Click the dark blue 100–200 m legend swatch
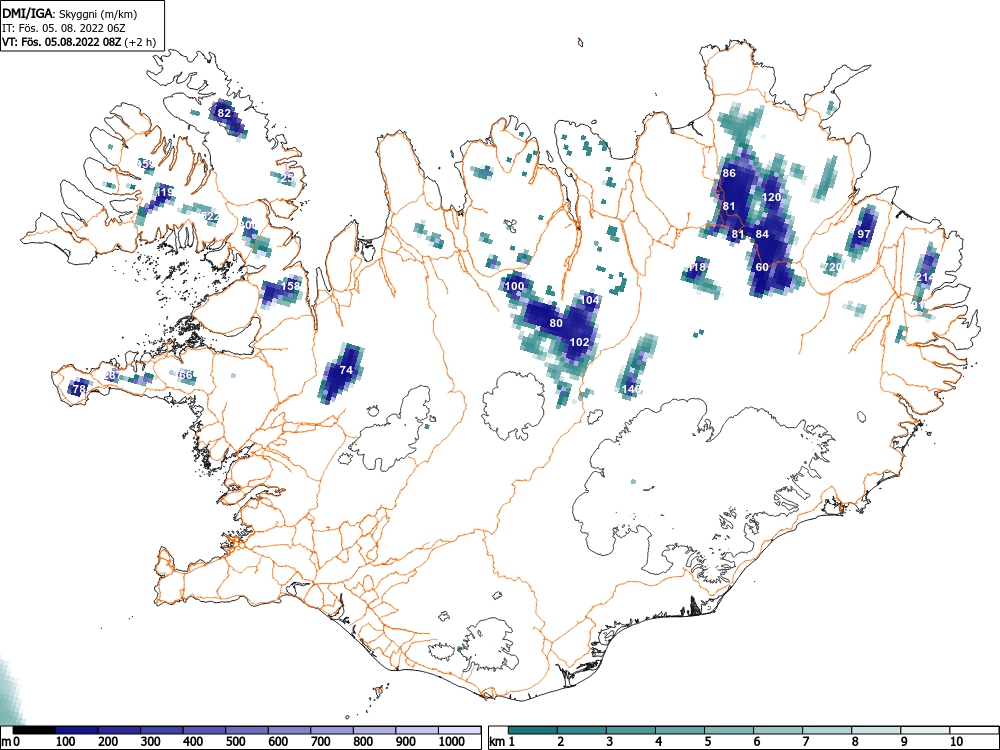This screenshot has width=1000, height=750. point(77,730)
